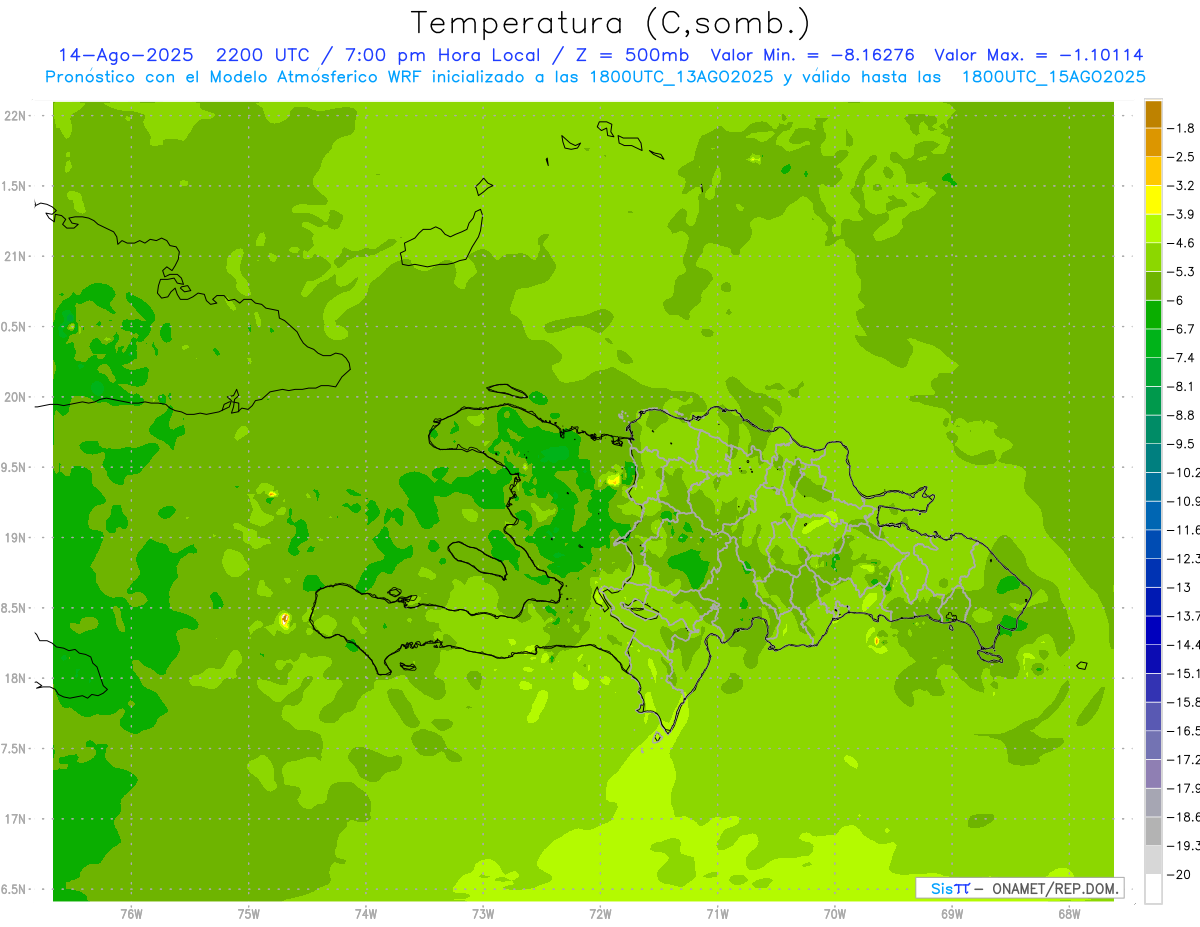Screen dimensions: 1200x927
Task: Pick the bright yellow colorbar swatch above -3.9
Action: [1153, 200]
